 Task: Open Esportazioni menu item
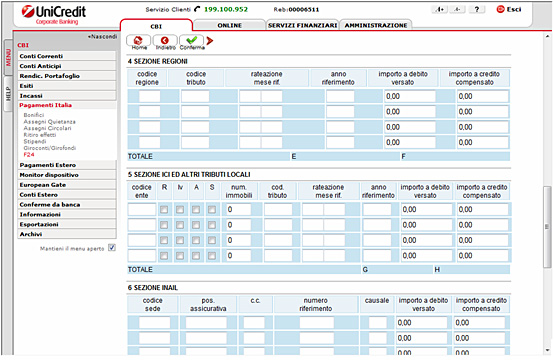[67, 224]
